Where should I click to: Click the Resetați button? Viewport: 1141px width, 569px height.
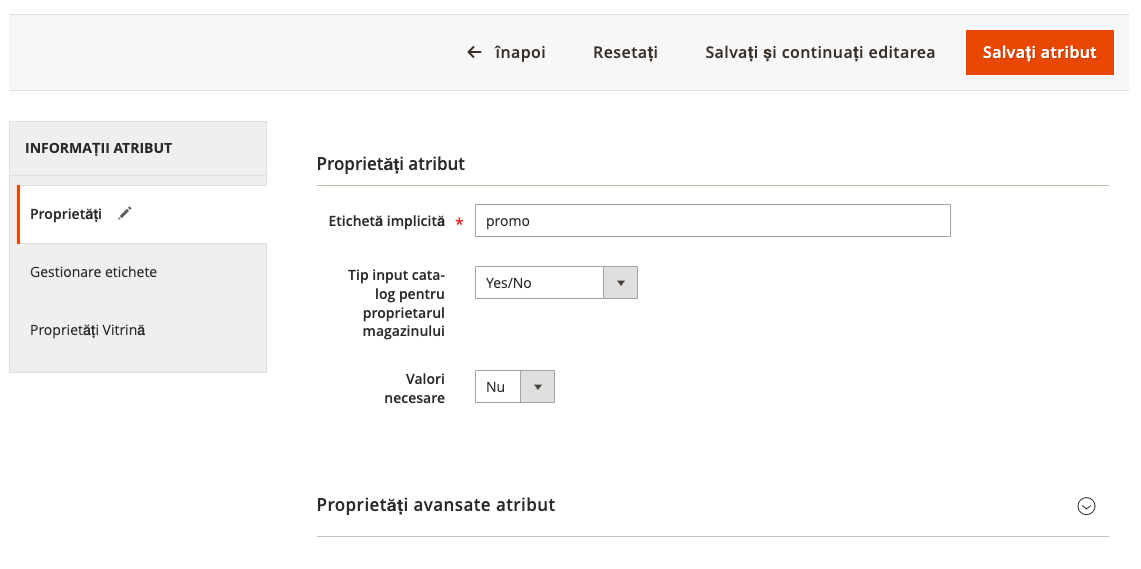(x=625, y=52)
